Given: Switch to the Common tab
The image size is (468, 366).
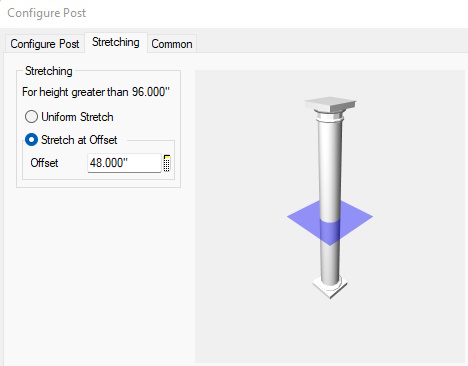Looking at the screenshot, I should [172, 44].
